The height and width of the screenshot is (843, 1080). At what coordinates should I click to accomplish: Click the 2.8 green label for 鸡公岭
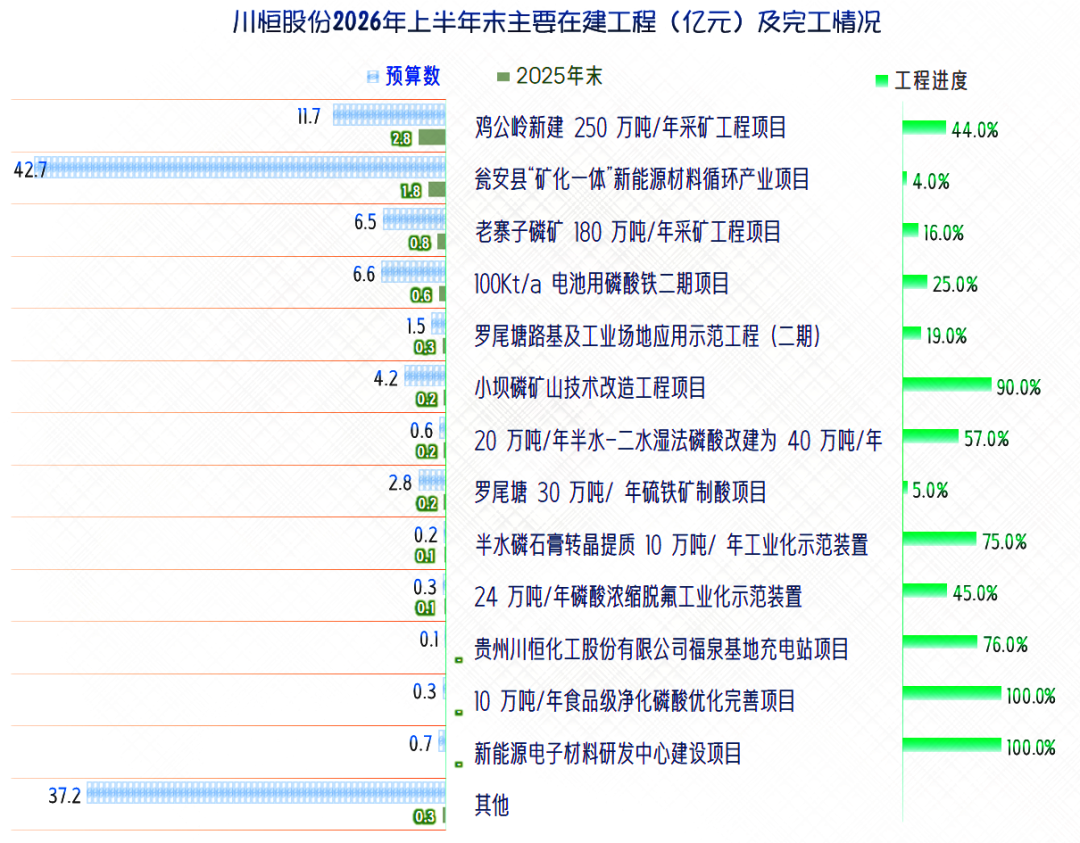pyautogui.click(x=402, y=139)
